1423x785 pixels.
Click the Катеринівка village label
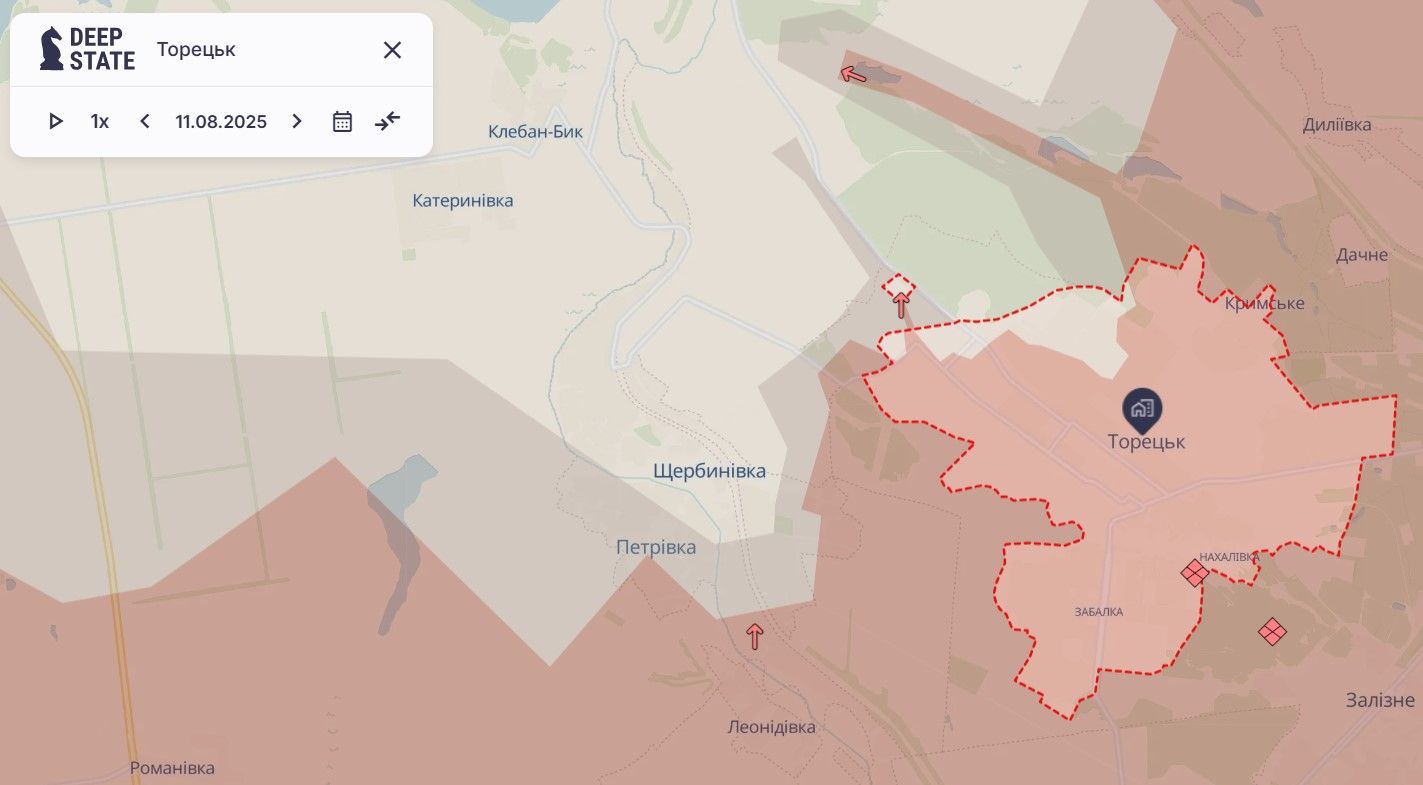click(x=463, y=201)
